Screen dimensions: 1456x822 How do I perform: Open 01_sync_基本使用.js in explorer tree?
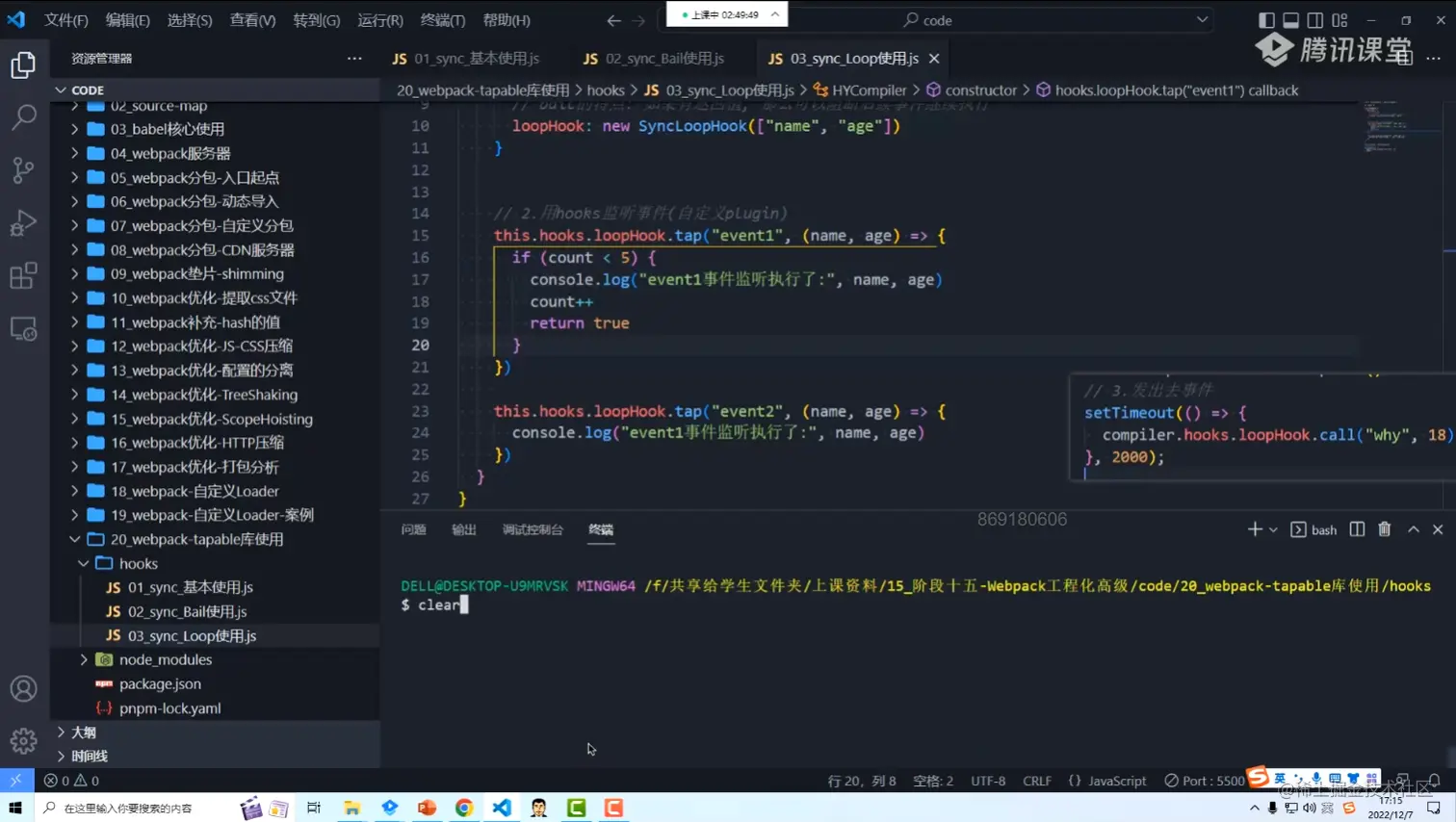pyautogui.click(x=217, y=587)
